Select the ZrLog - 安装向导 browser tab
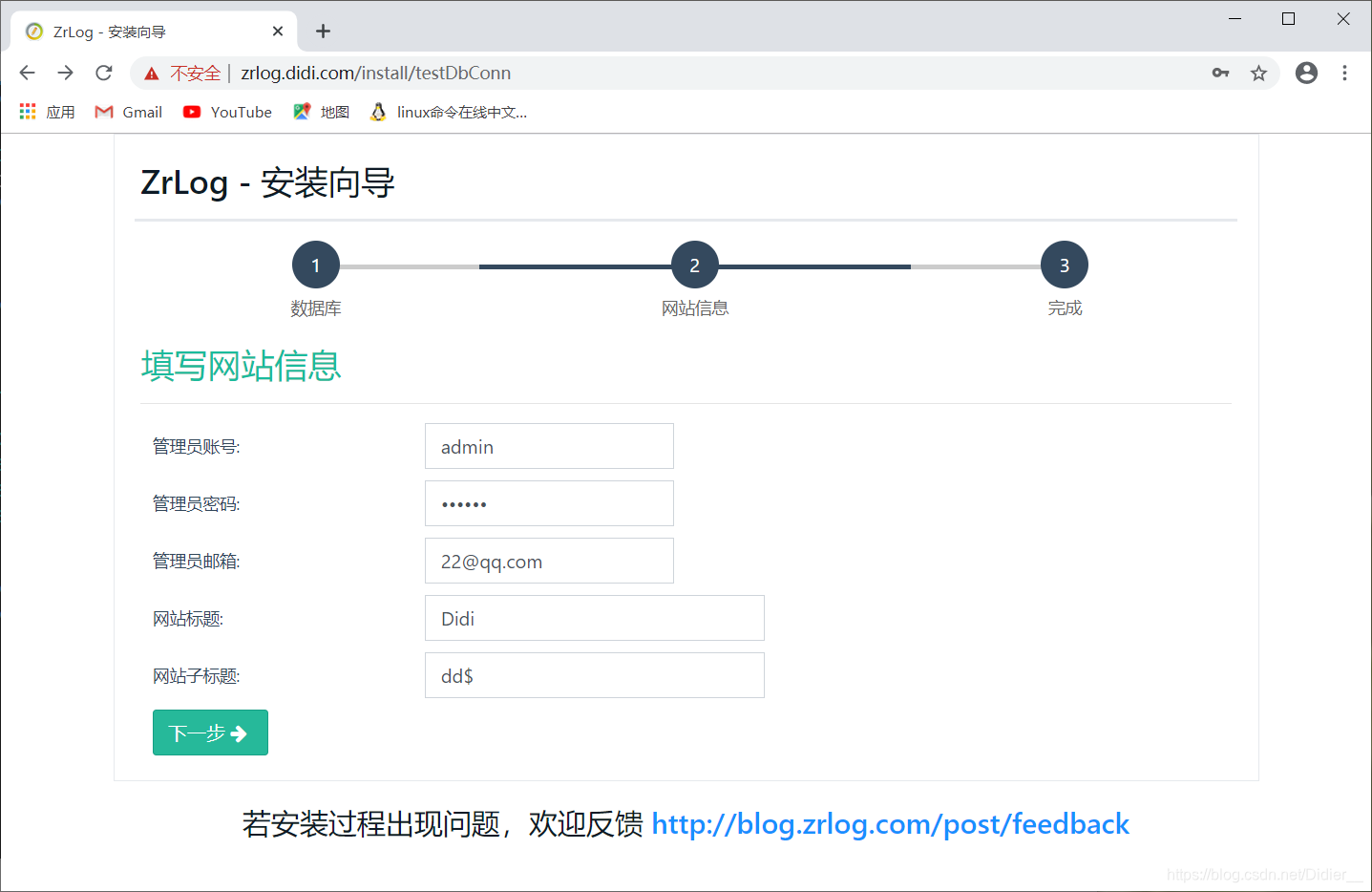The image size is (1372, 892). coord(153,32)
